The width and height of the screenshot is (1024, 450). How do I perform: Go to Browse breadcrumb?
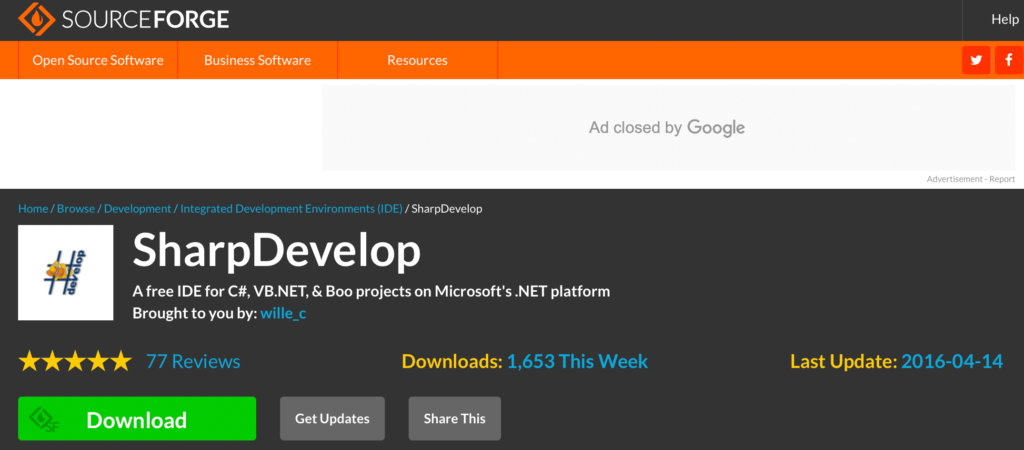click(76, 209)
